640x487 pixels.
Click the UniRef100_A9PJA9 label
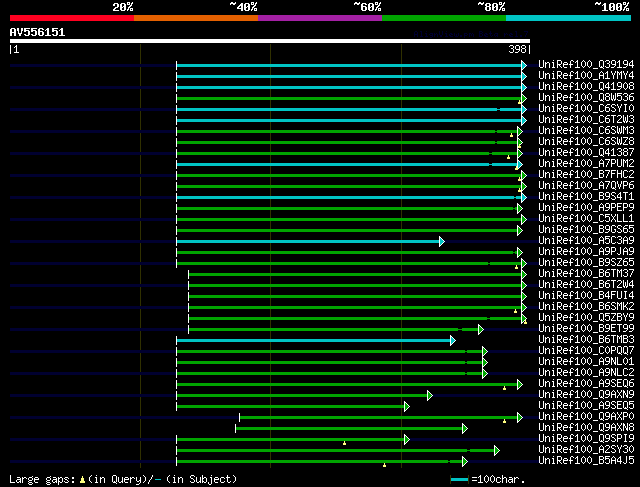pos(586,252)
